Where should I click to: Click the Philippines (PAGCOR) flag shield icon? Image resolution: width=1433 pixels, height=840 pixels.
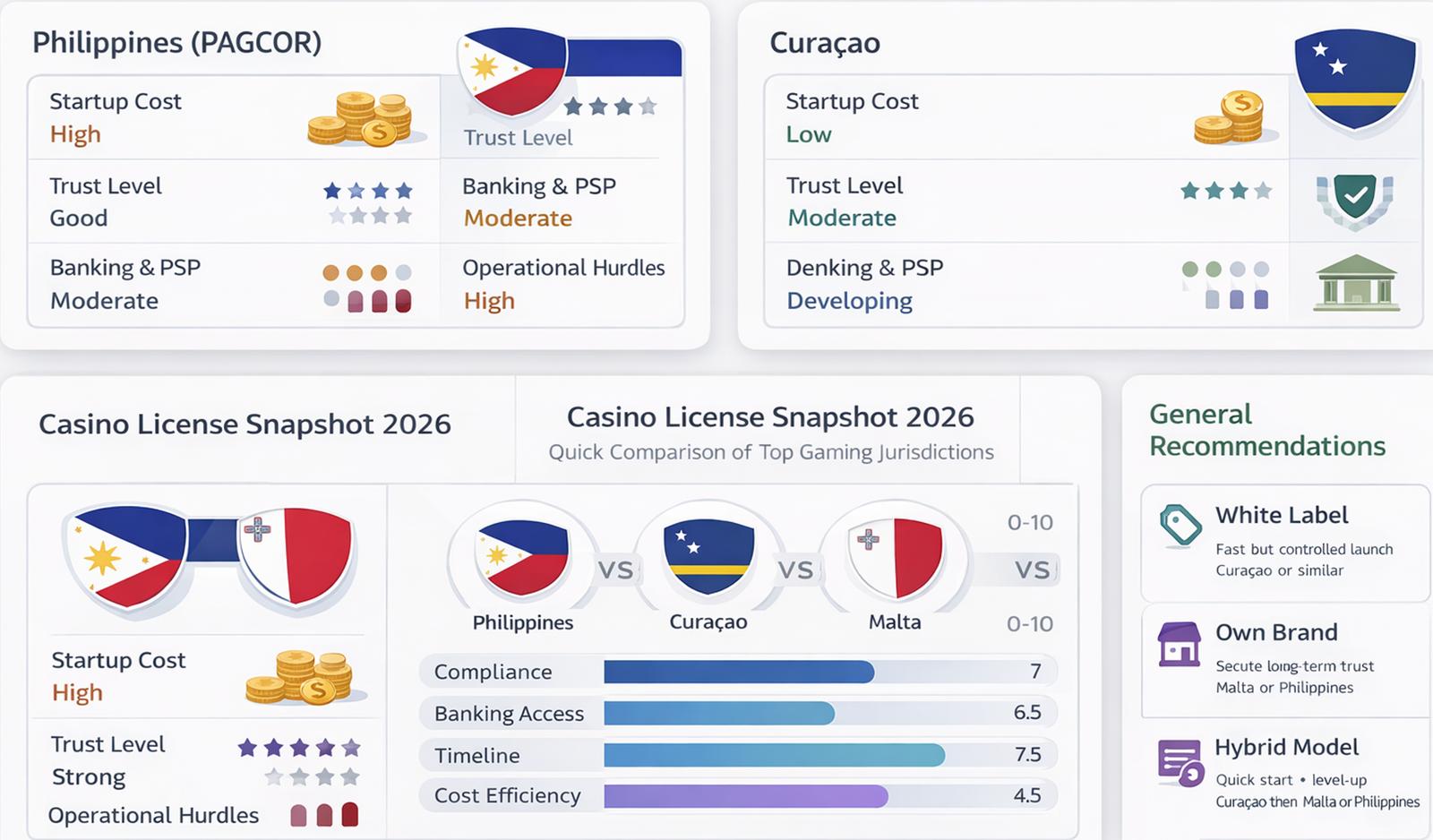pos(512,72)
